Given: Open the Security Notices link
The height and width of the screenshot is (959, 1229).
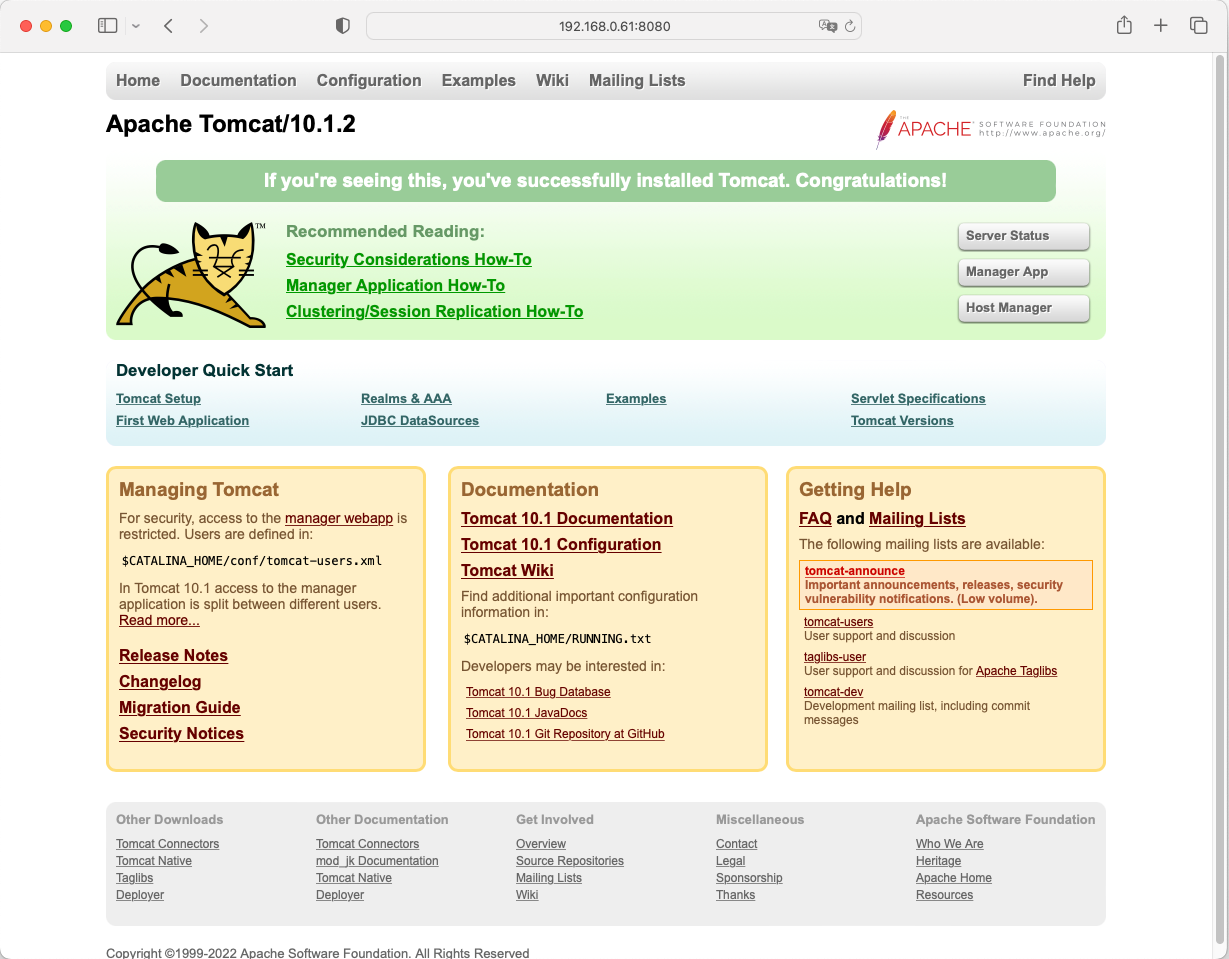Looking at the screenshot, I should tap(181, 733).
